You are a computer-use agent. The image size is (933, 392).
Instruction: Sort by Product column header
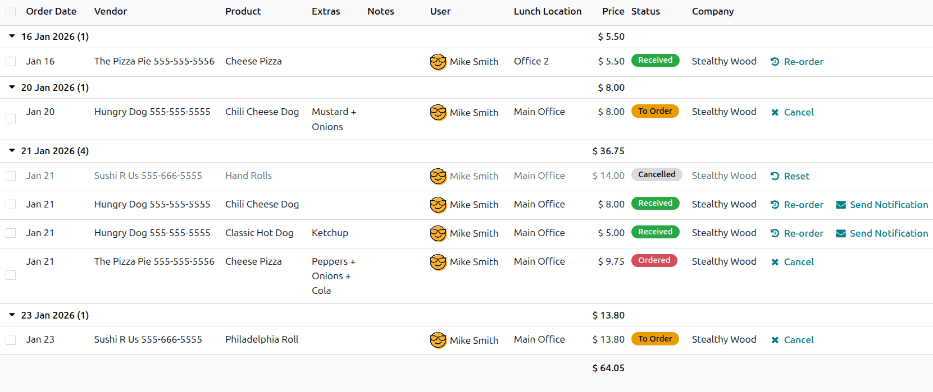click(243, 11)
